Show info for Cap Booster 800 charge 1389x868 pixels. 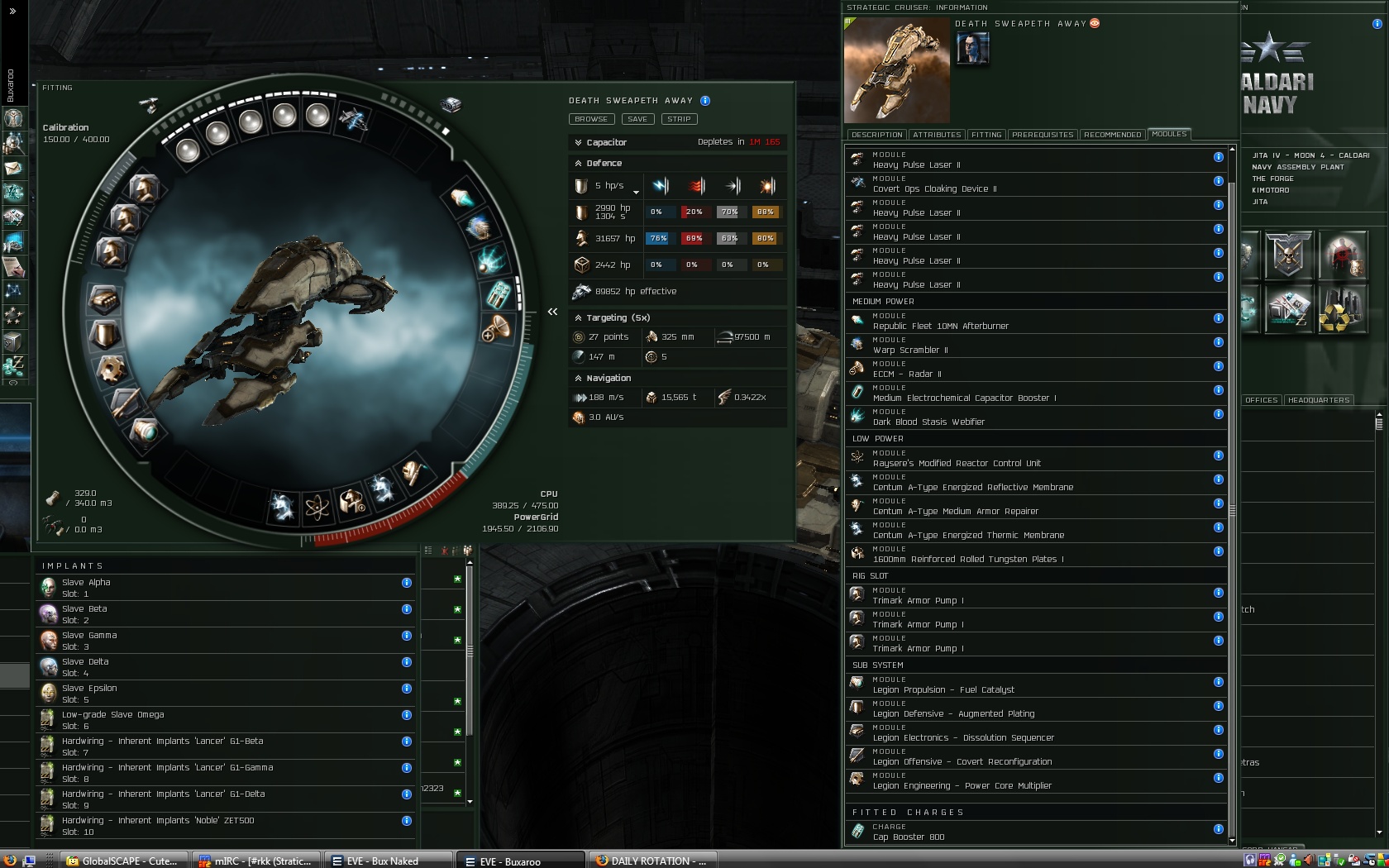click(1219, 829)
